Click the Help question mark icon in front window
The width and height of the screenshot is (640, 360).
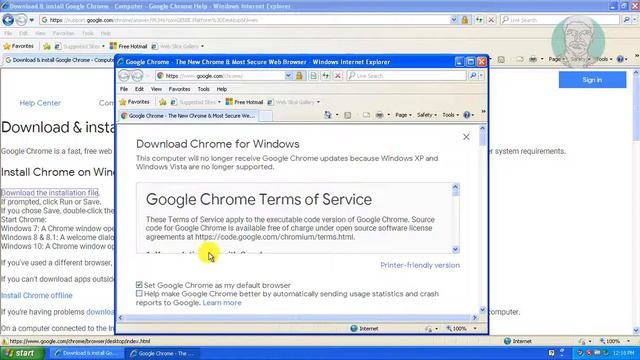[467, 115]
